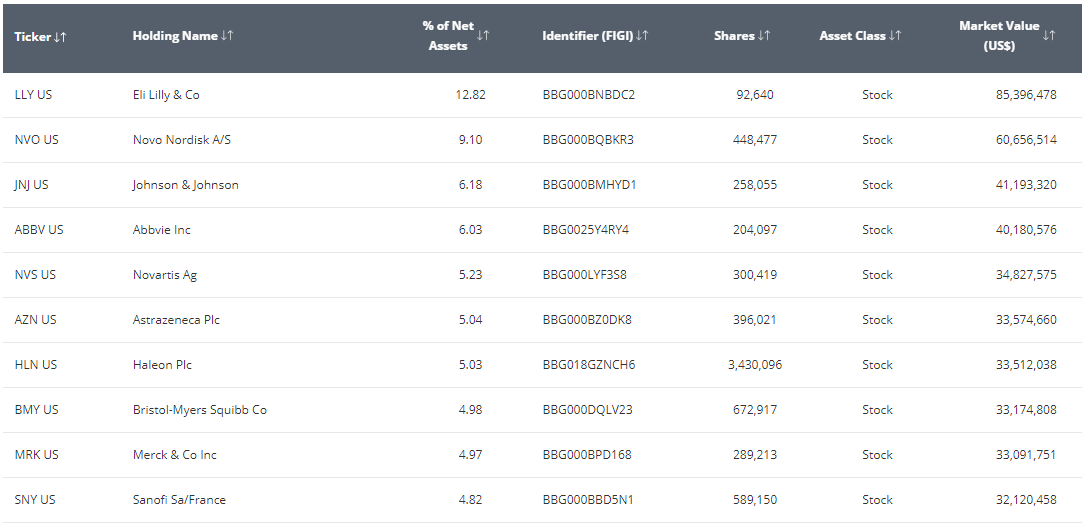The image size is (1082, 524).
Task: Click the Market Value (US$) header label
Action: [999, 36]
